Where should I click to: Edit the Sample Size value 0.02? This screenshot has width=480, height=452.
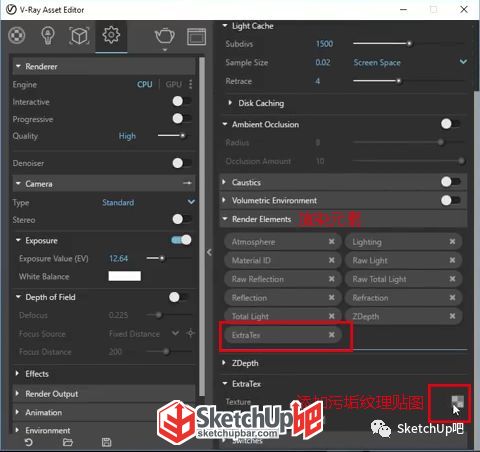point(323,62)
